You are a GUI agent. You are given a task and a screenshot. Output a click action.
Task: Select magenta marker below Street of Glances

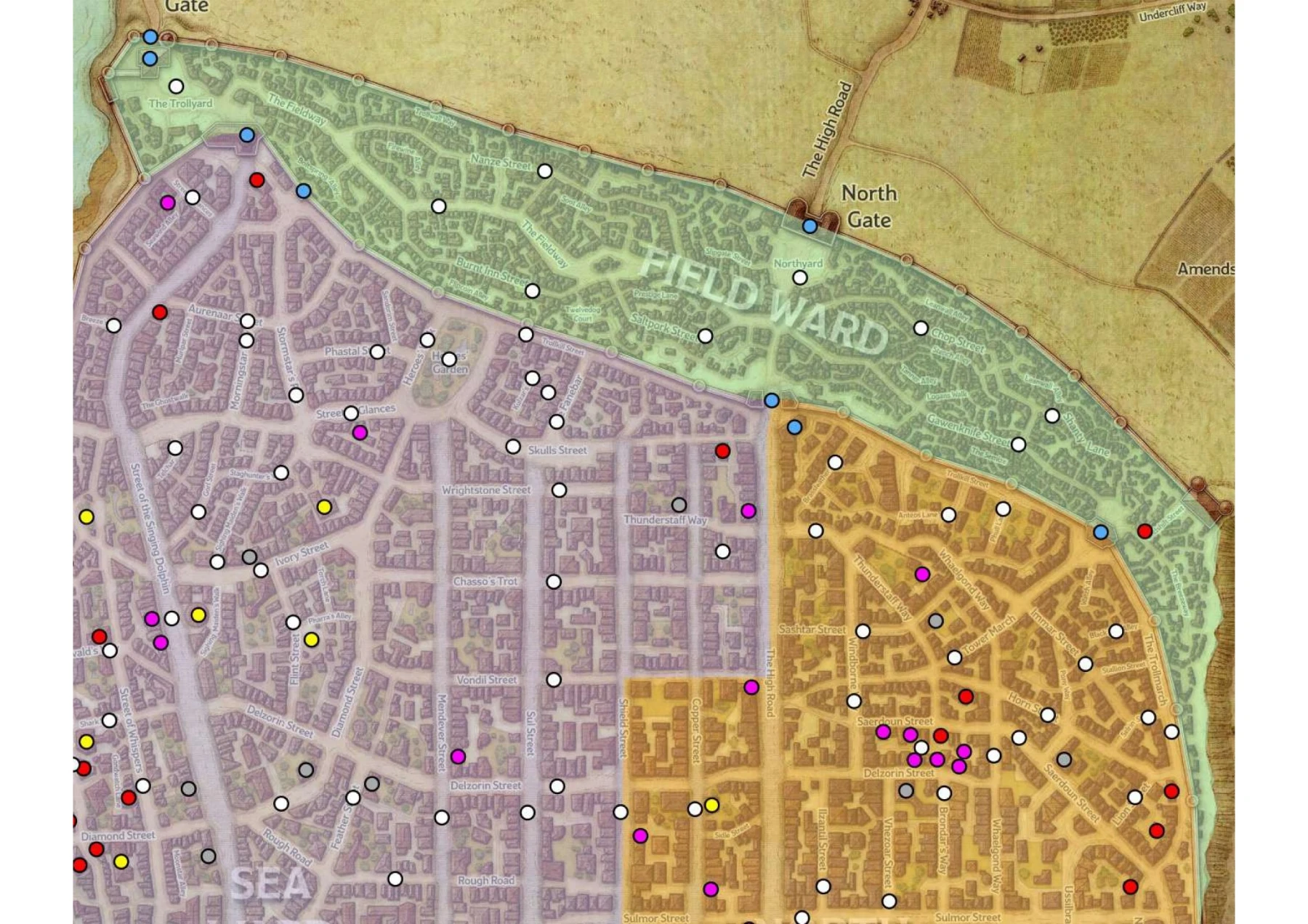[360, 433]
